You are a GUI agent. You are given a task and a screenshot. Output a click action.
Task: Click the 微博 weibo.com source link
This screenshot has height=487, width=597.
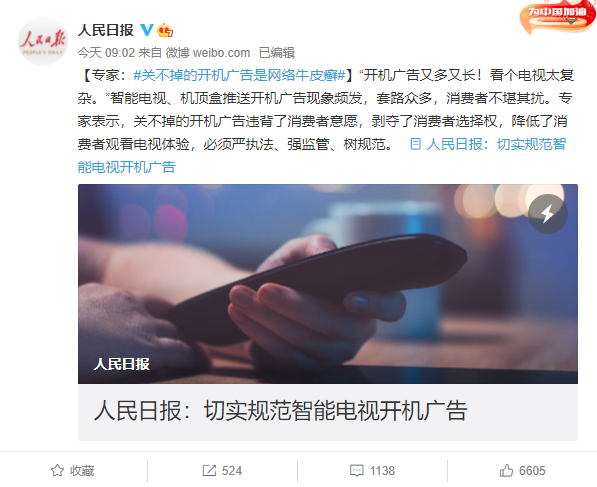(208, 53)
